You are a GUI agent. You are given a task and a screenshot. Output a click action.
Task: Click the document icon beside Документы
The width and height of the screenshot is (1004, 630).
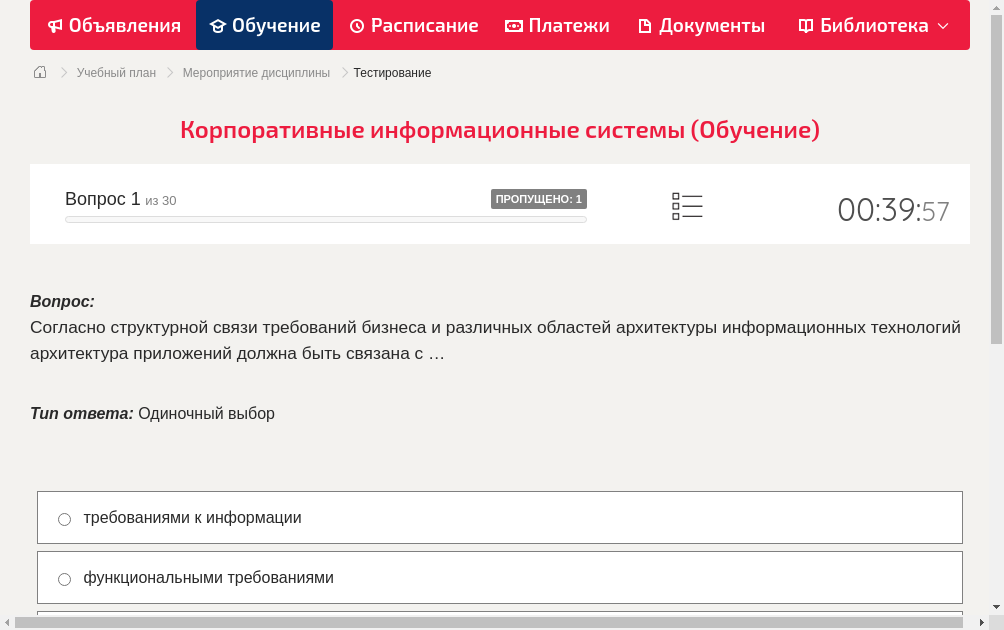tap(645, 26)
